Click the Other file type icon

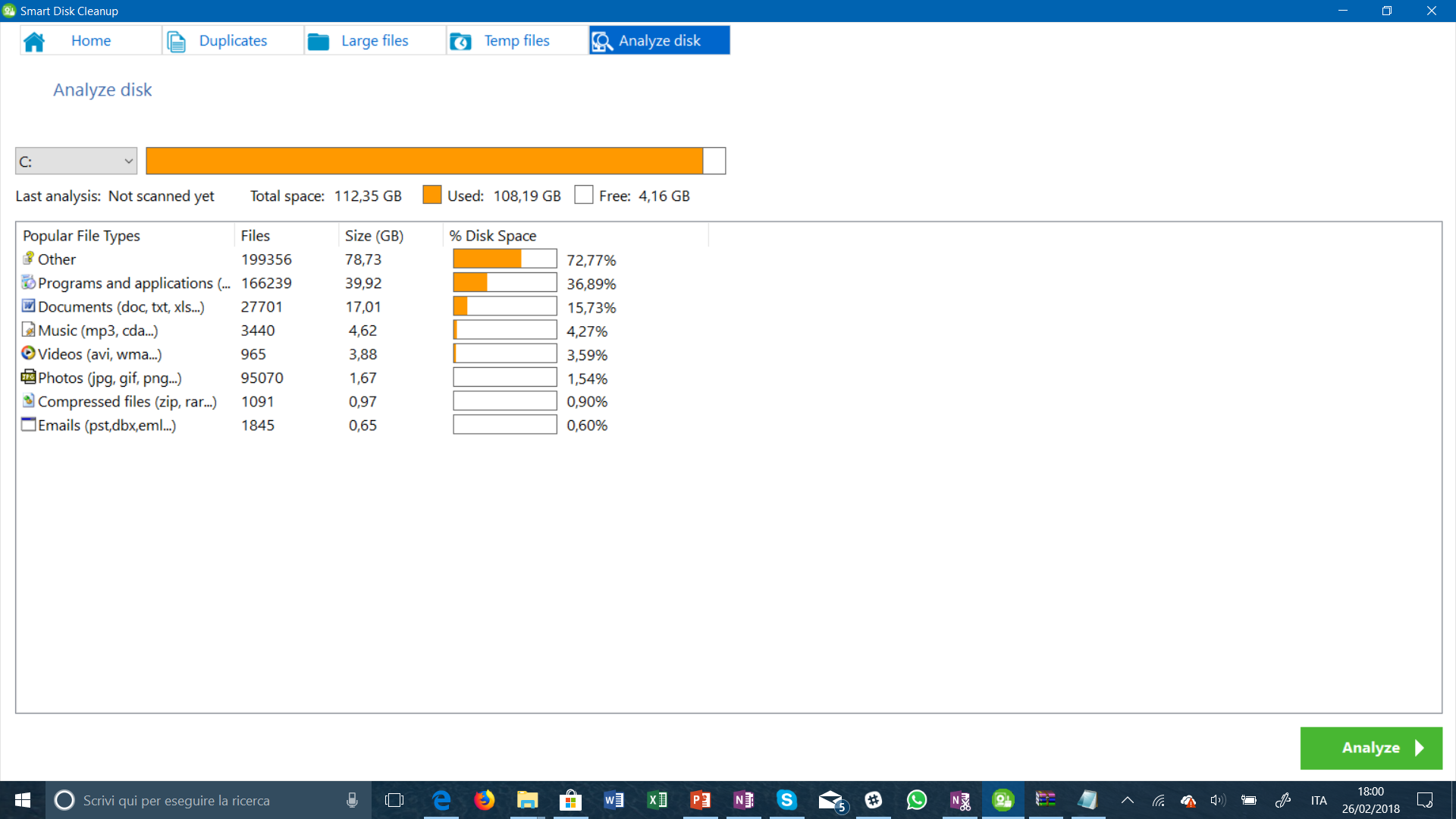tap(29, 259)
